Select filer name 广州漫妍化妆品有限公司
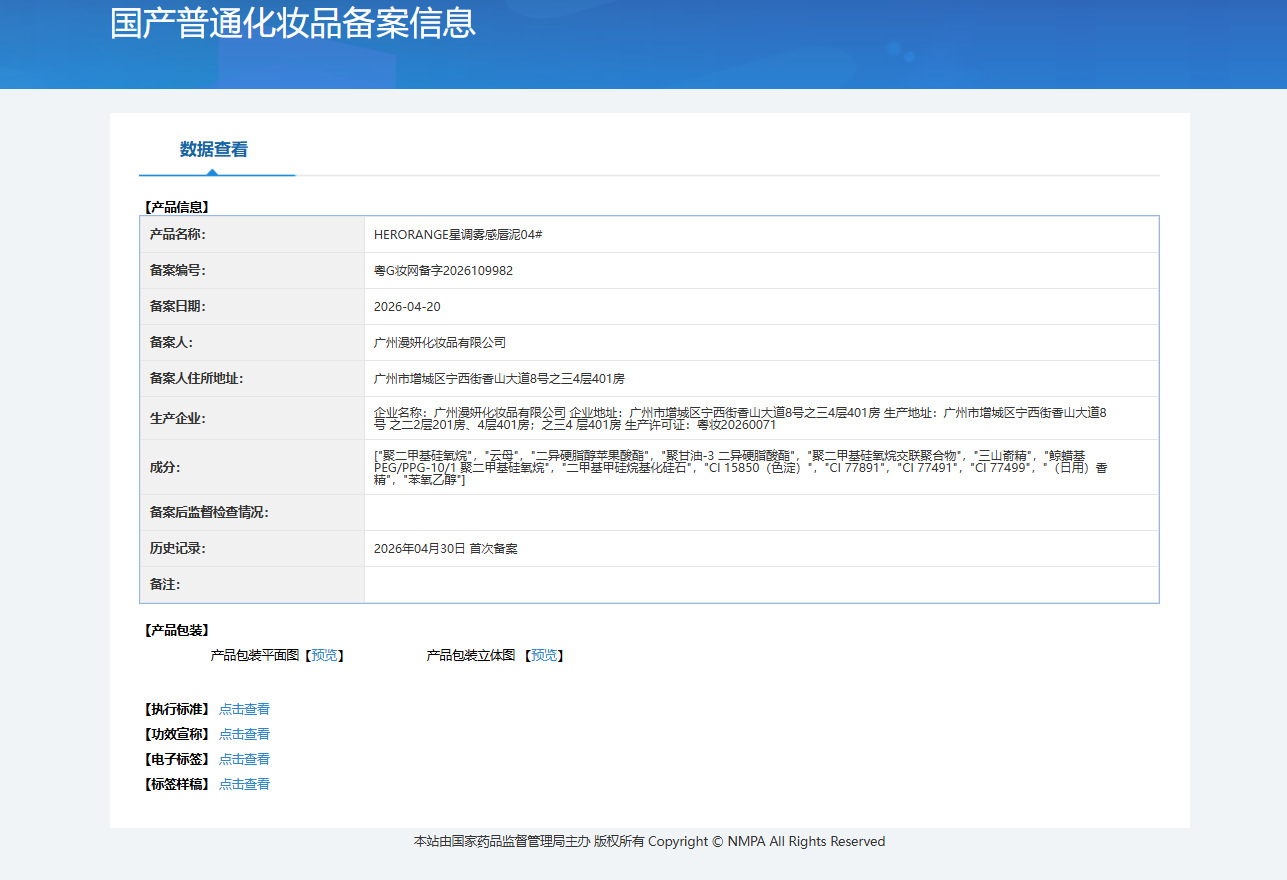This screenshot has width=1287, height=880. (x=440, y=343)
